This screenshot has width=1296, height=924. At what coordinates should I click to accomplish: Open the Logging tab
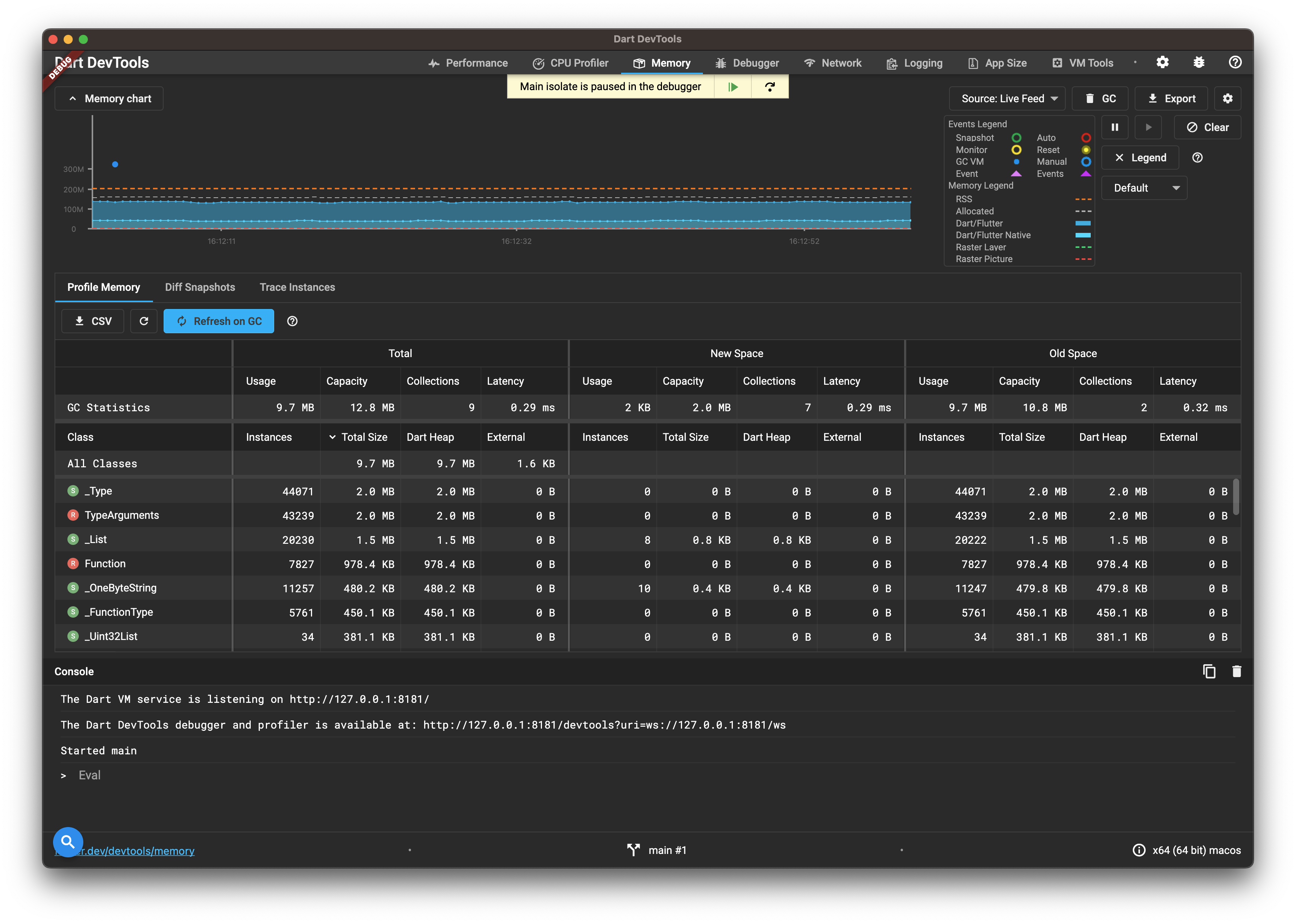tap(914, 63)
